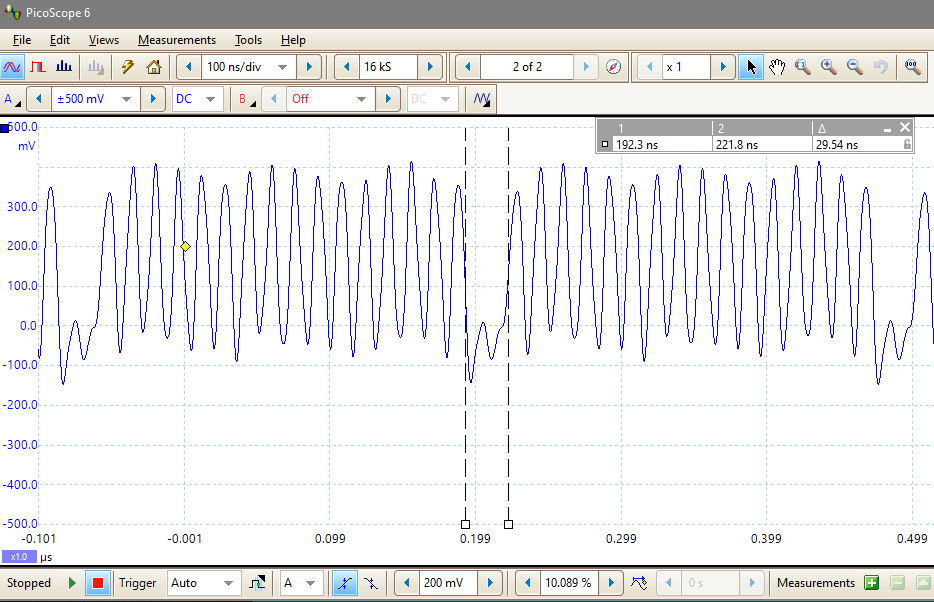Toggle the trigger marker arrow next to Auto
The width and height of the screenshot is (934, 602).
[256, 582]
